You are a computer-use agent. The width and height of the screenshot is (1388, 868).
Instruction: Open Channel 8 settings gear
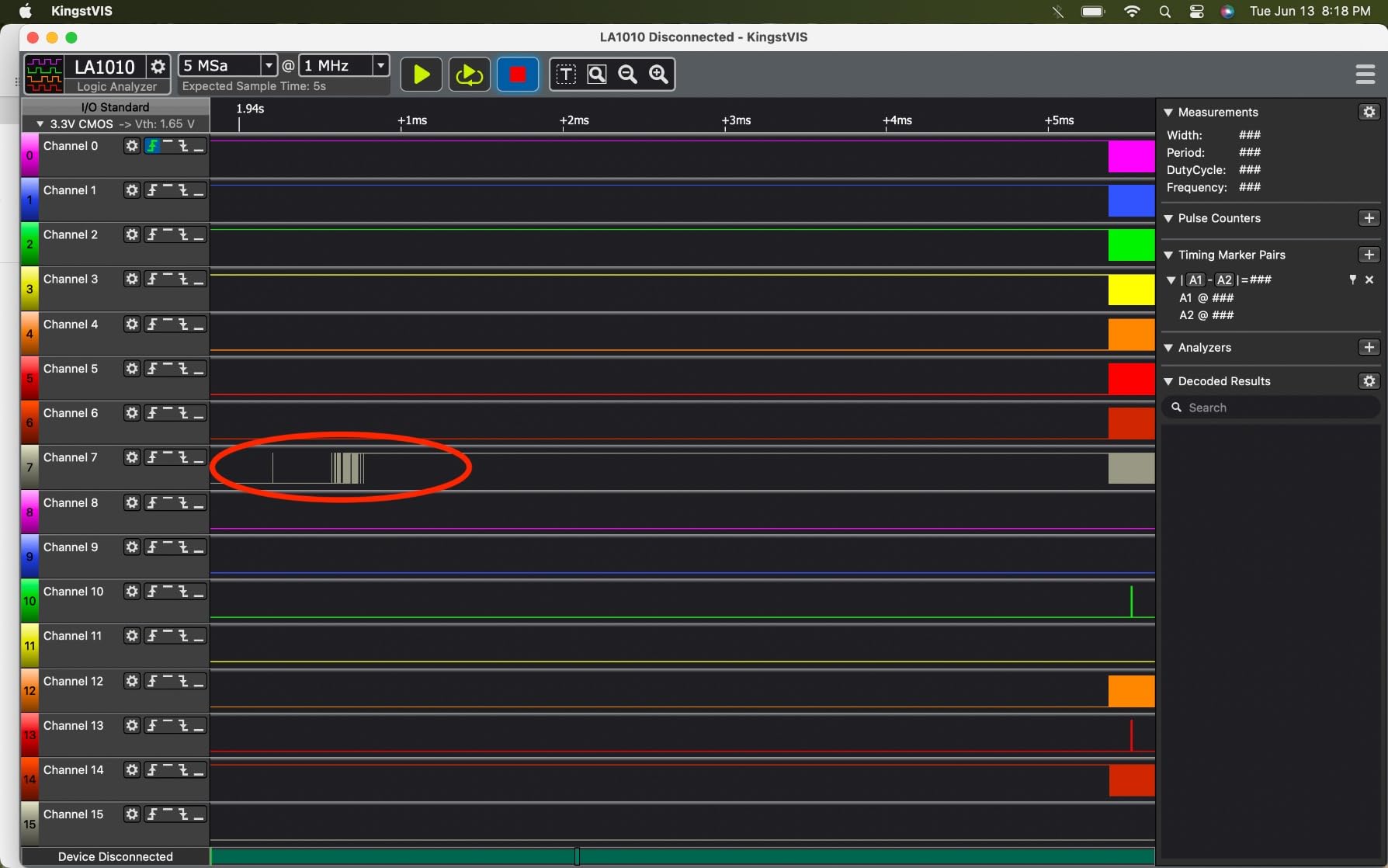pos(132,503)
